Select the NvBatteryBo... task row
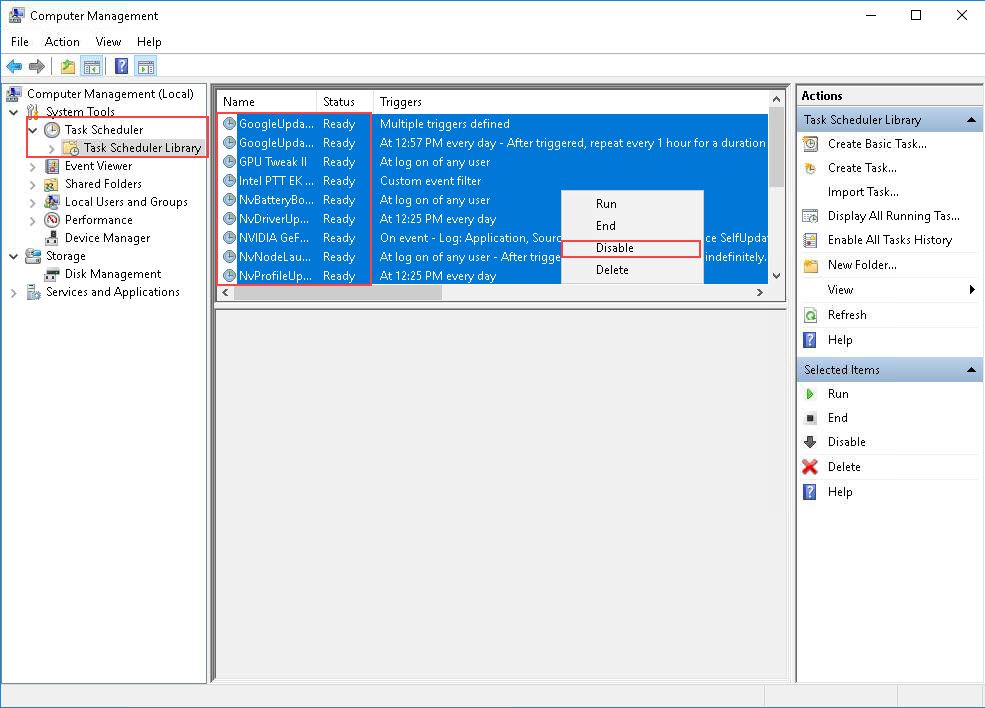985x708 pixels. [x=492, y=200]
